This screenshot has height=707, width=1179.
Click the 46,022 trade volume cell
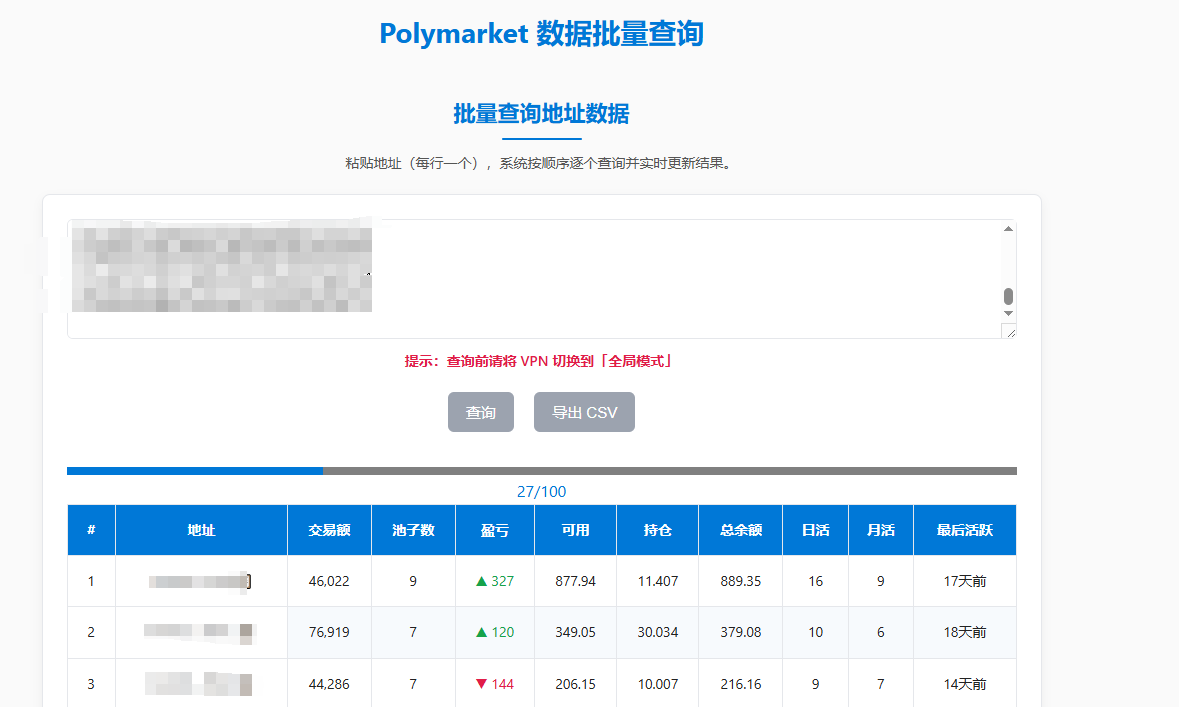[329, 581]
